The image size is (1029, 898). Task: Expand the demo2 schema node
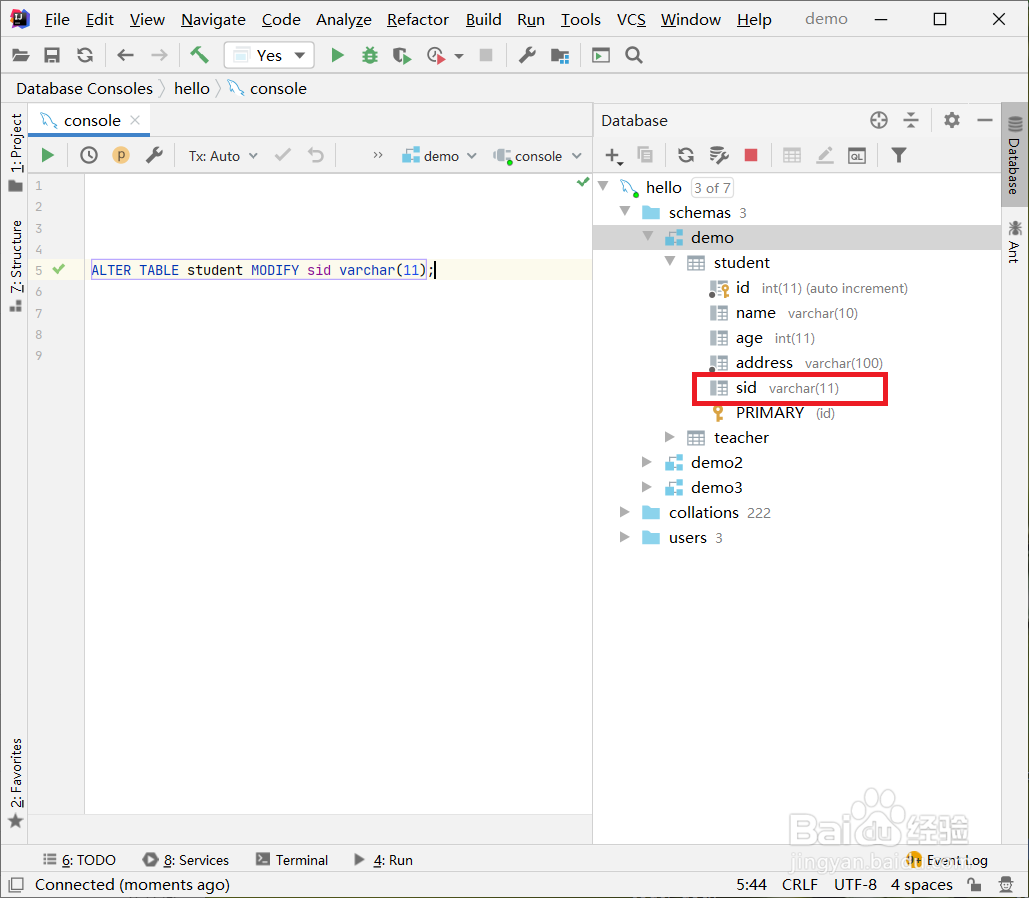pos(647,461)
